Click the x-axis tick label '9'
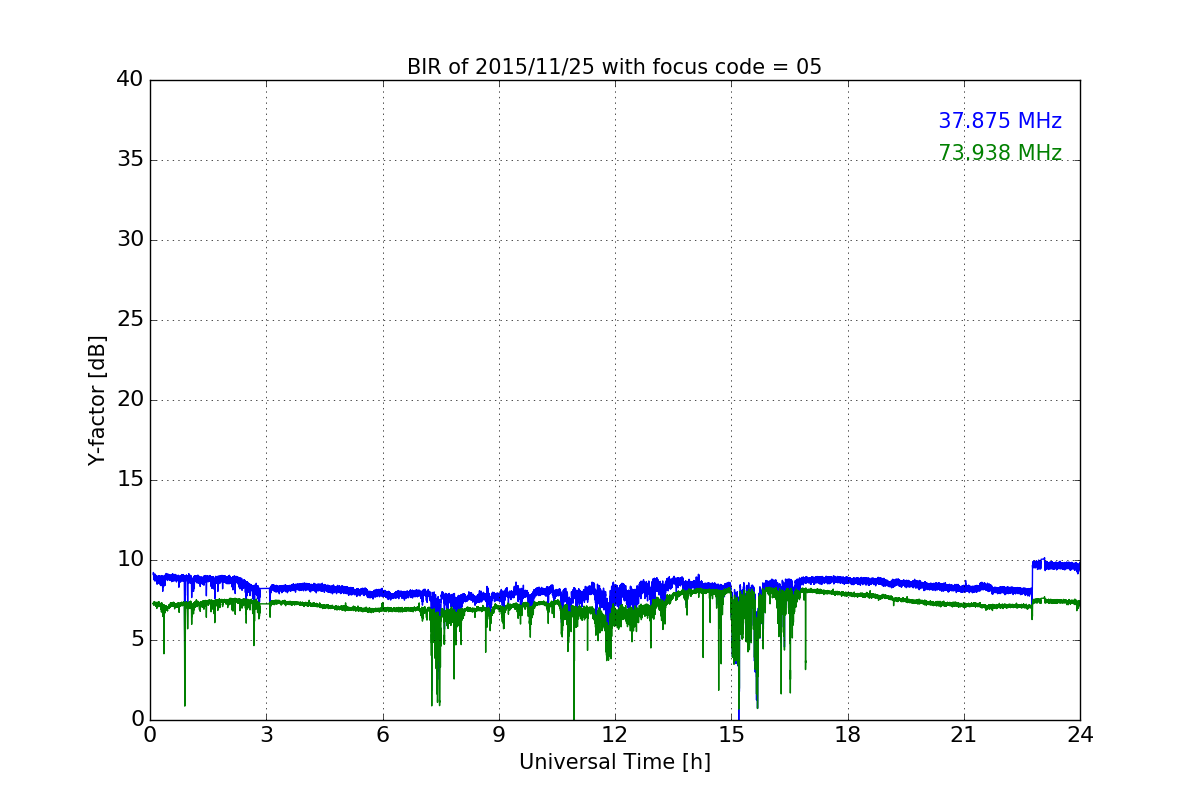Image resolution: width=1200 pixels, height=800 pixels. click(499, 734)
